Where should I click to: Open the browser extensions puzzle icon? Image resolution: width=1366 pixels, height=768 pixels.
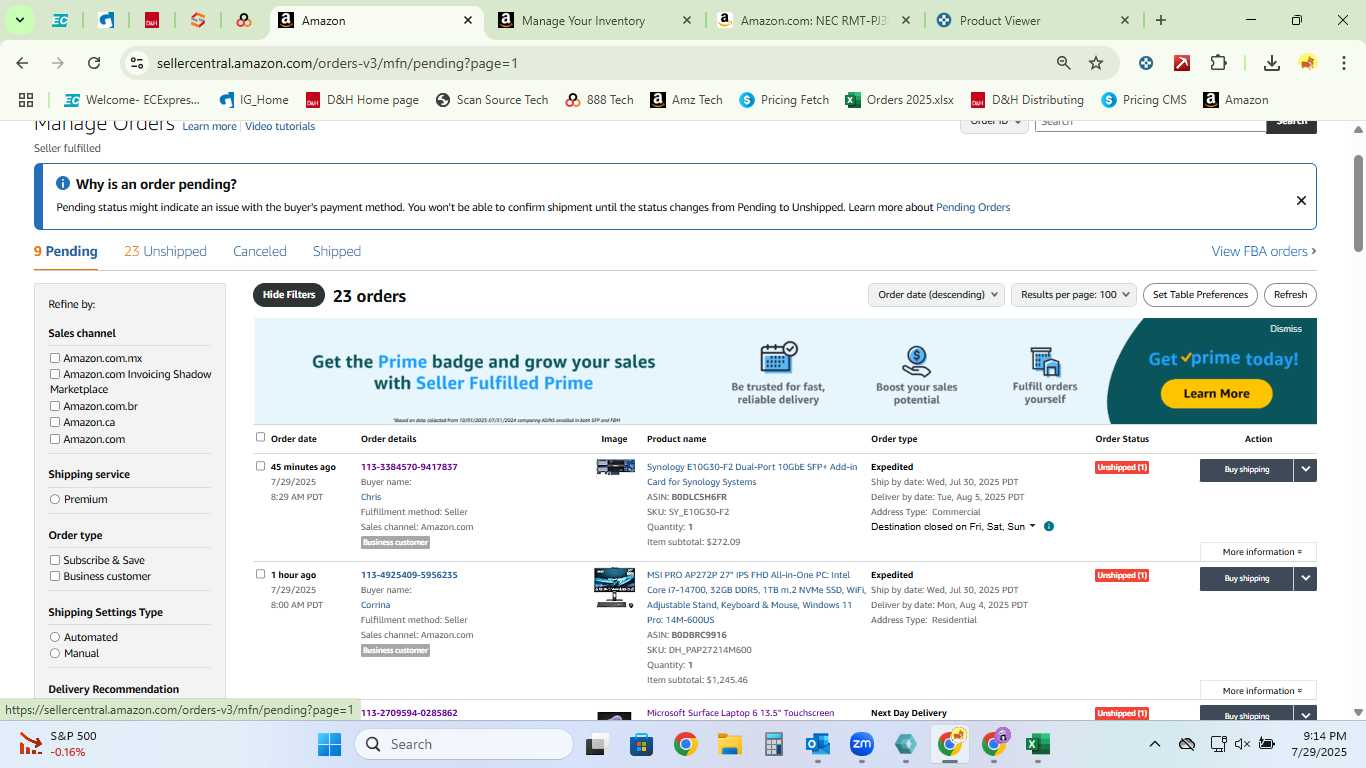click(x=1218, y=63)
